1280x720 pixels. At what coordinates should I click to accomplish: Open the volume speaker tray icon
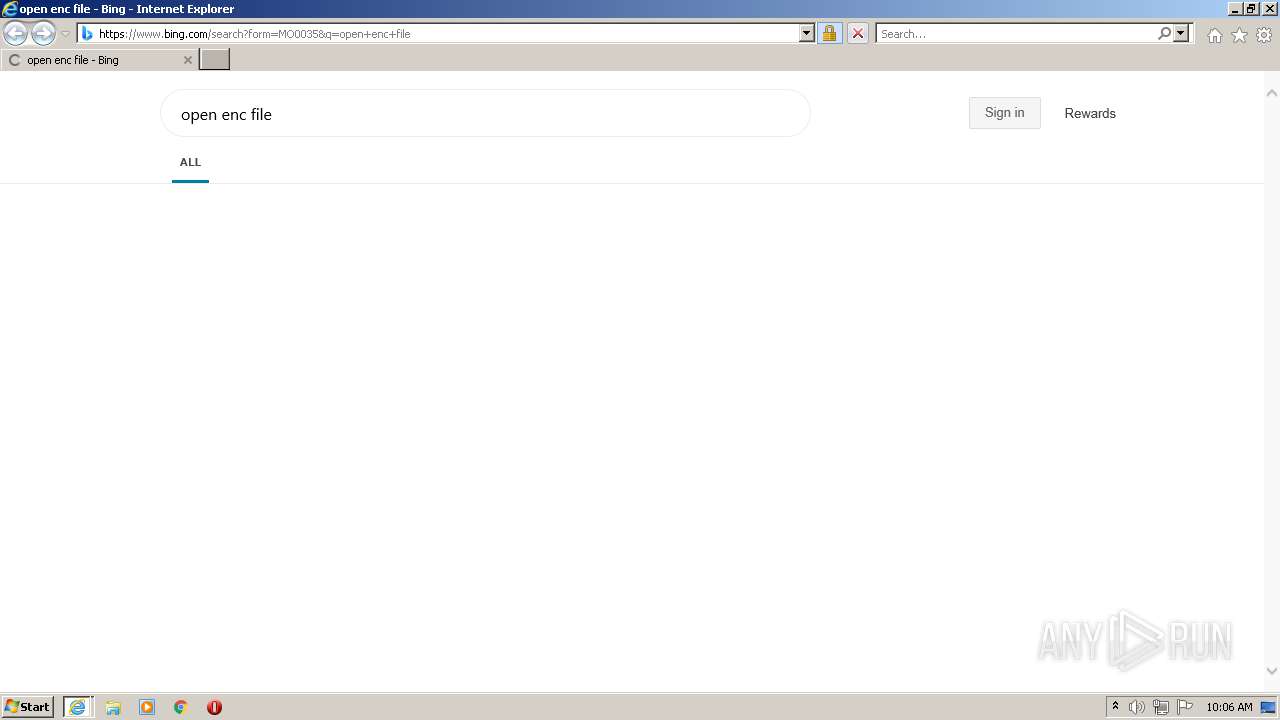[1137, 707]
